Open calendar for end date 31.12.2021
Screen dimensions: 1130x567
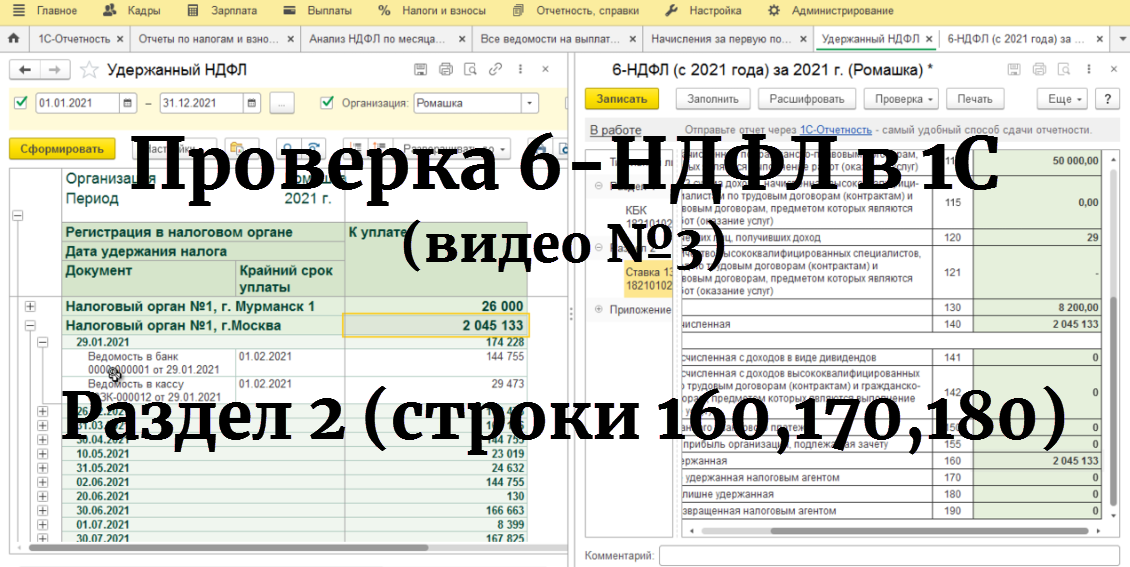click(x=252, y=103)
